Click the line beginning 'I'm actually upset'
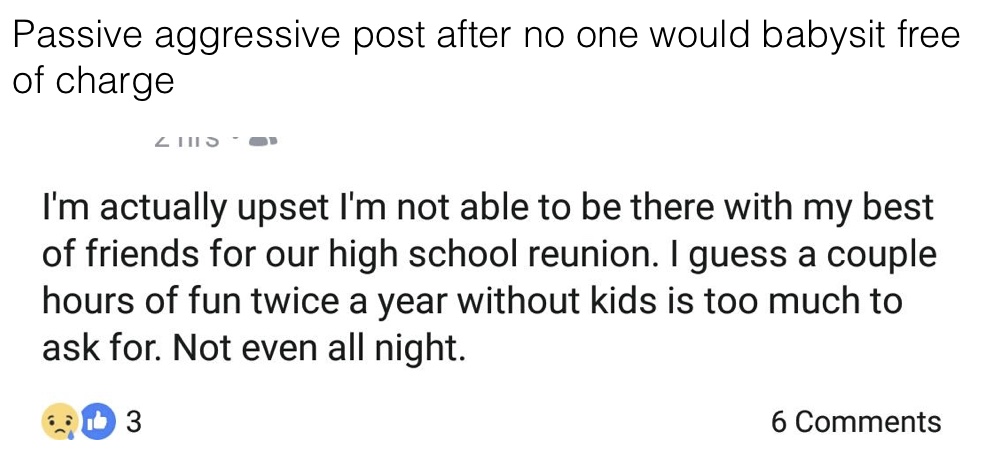The width and height of the screenshot is (986, 466). tap(488, 210)
